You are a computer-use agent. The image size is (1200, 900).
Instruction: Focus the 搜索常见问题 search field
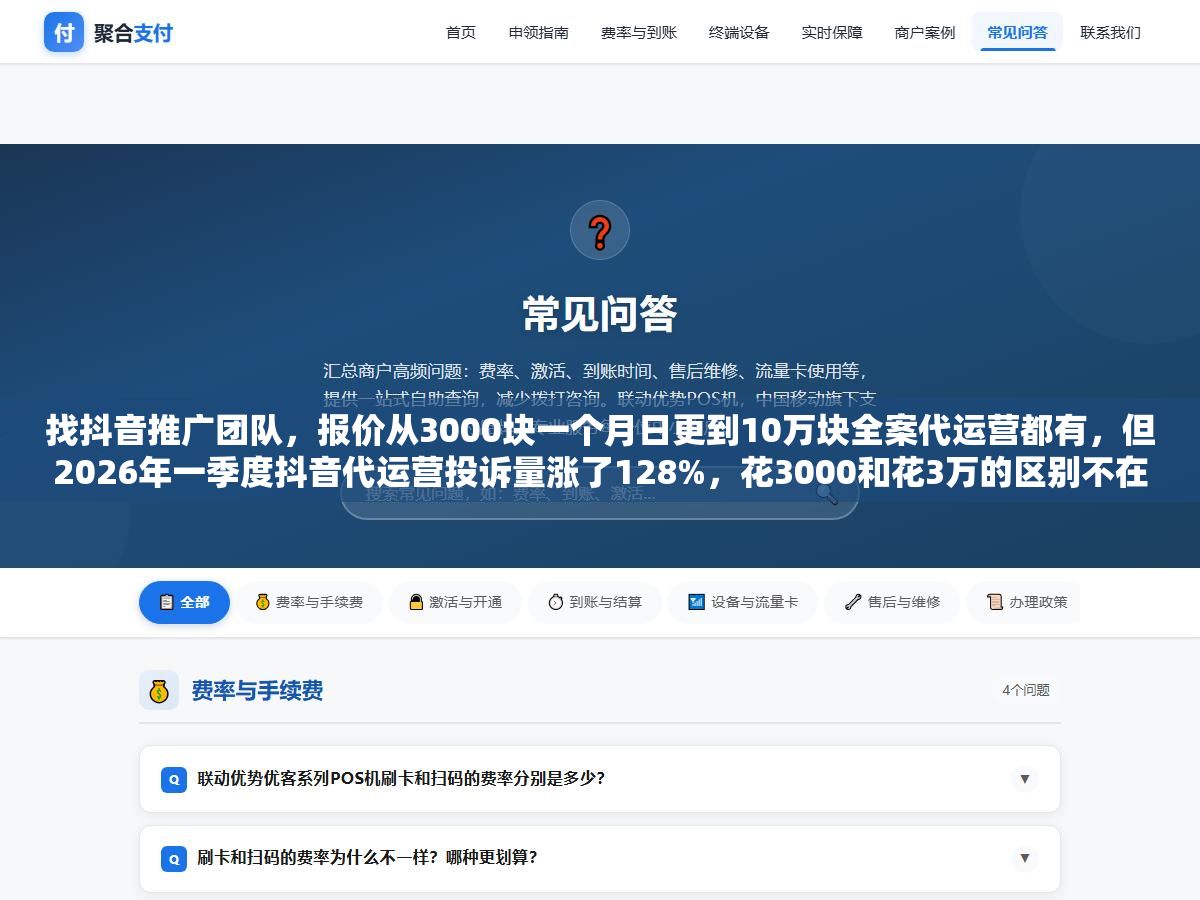point(600,493)
